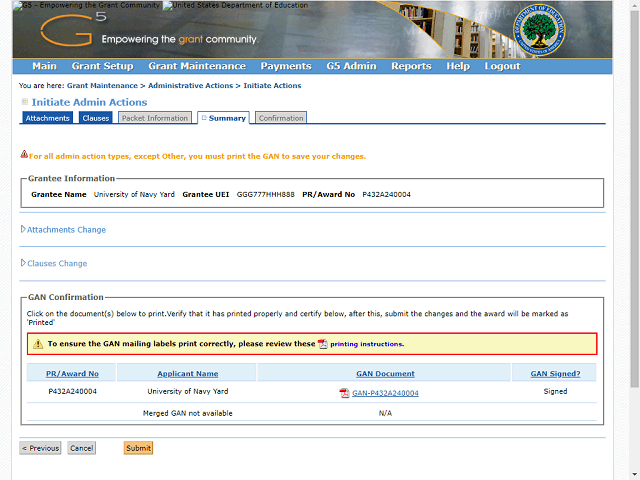Open the Payments menu
This screenshot has height=480, width=640.
286,66
